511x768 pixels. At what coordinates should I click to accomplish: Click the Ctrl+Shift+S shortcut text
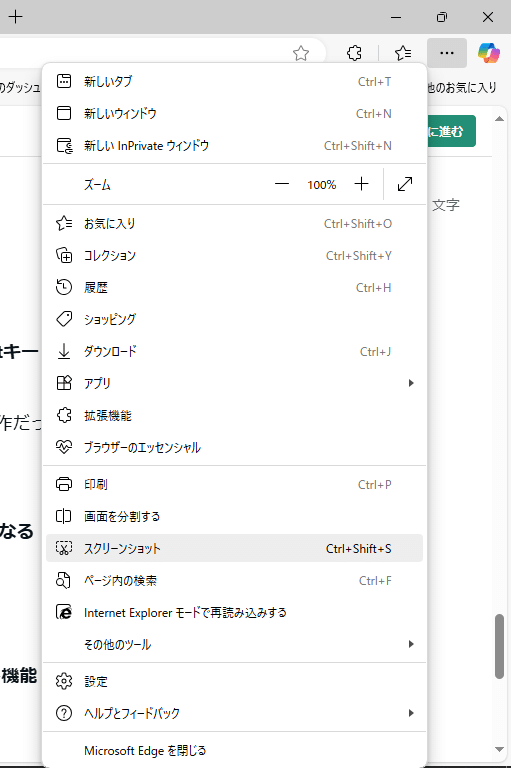(x=359, y=549)
